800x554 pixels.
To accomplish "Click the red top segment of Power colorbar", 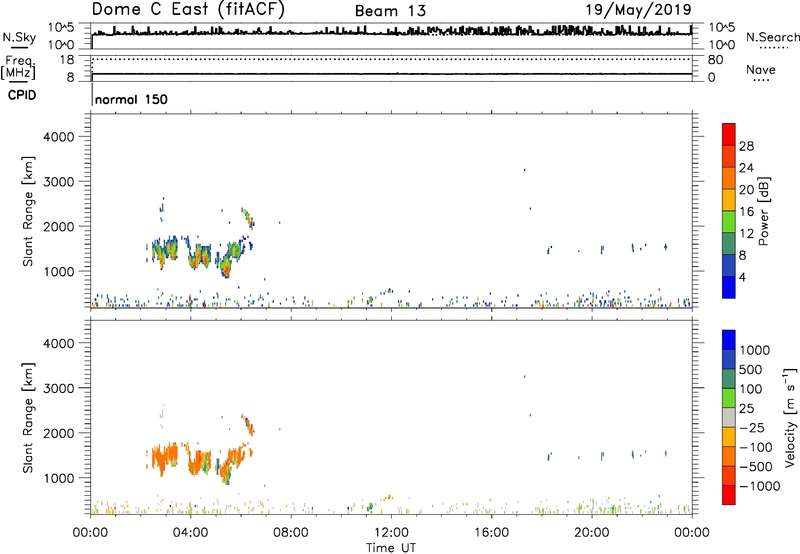I will [x=729, y=134].
